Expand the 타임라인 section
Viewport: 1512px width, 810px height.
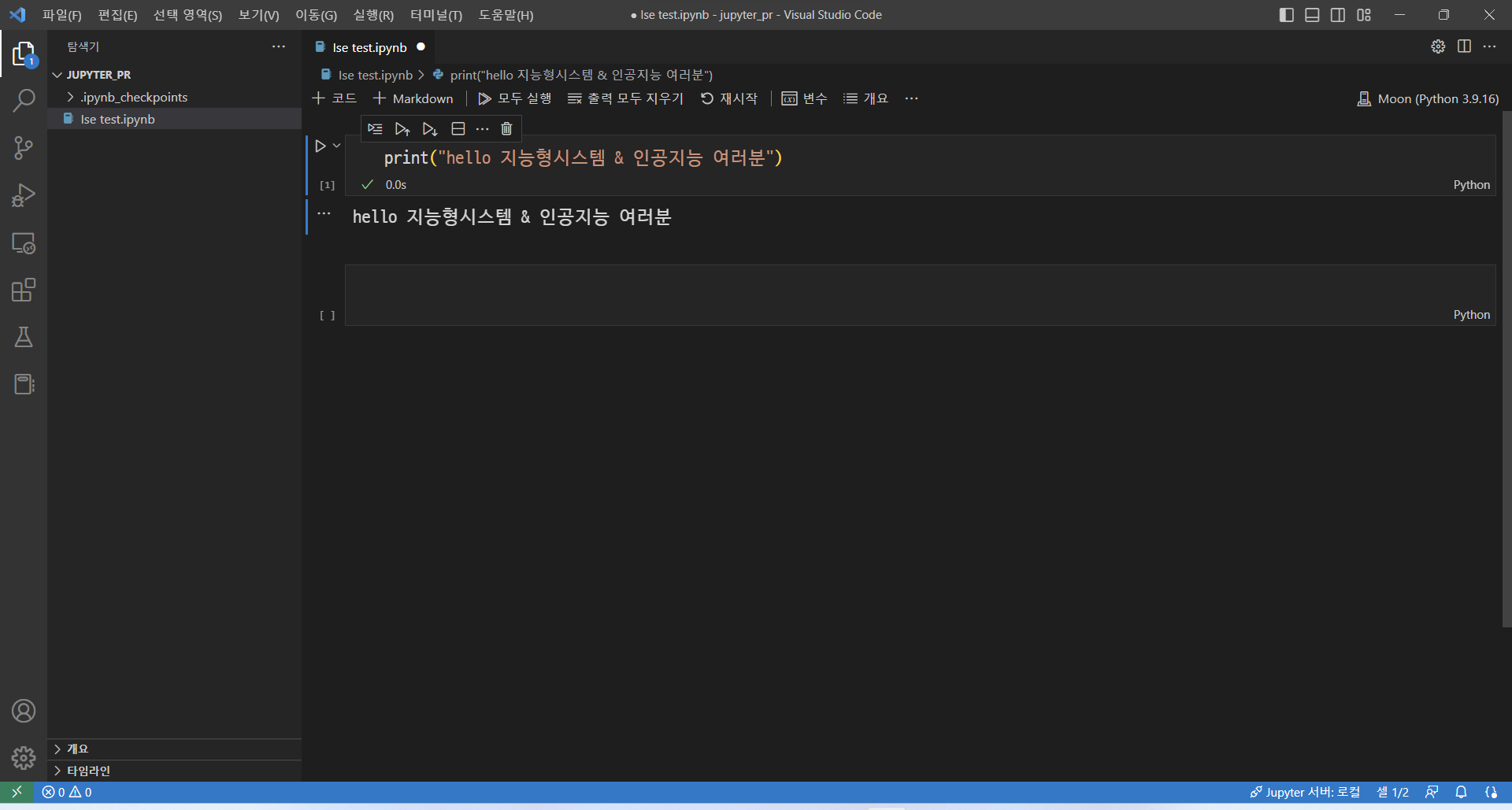click(x=88, y=771)
